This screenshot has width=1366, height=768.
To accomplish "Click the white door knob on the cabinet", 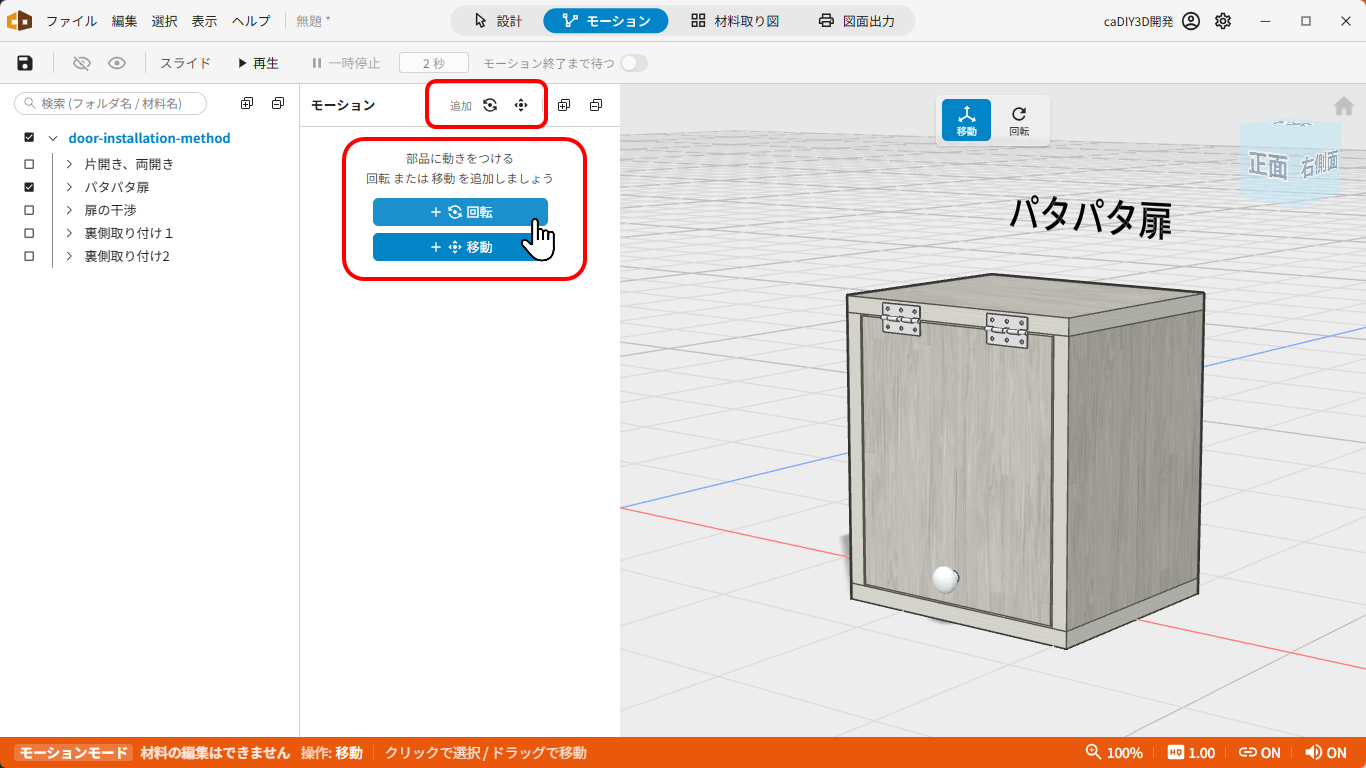I will [945, 579].
